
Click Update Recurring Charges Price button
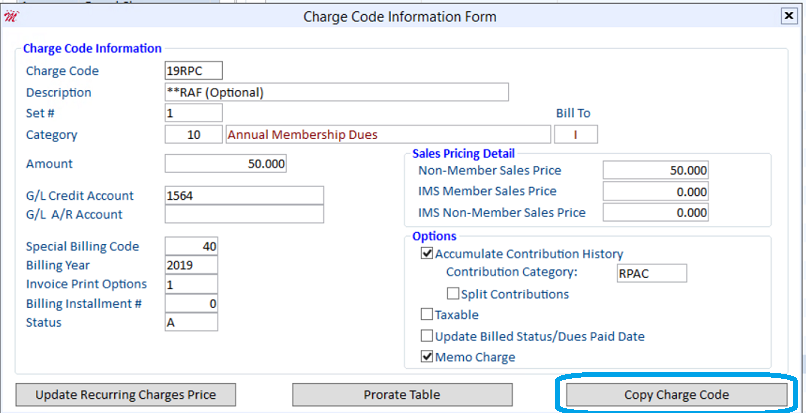pyautogui.click(x=125, y=394)
